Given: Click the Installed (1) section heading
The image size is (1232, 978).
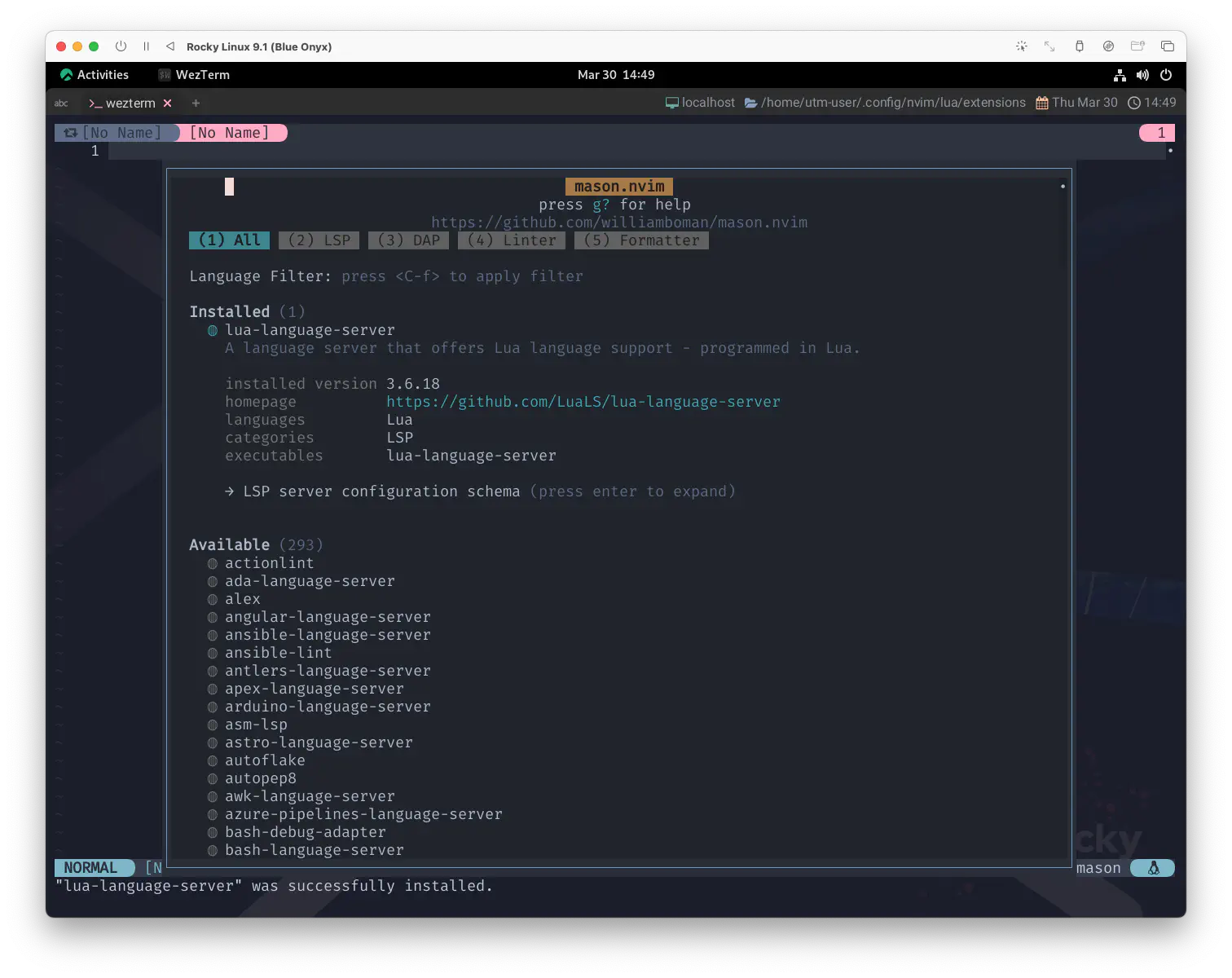Looking at the screenshot, I should tap(247, 312).
